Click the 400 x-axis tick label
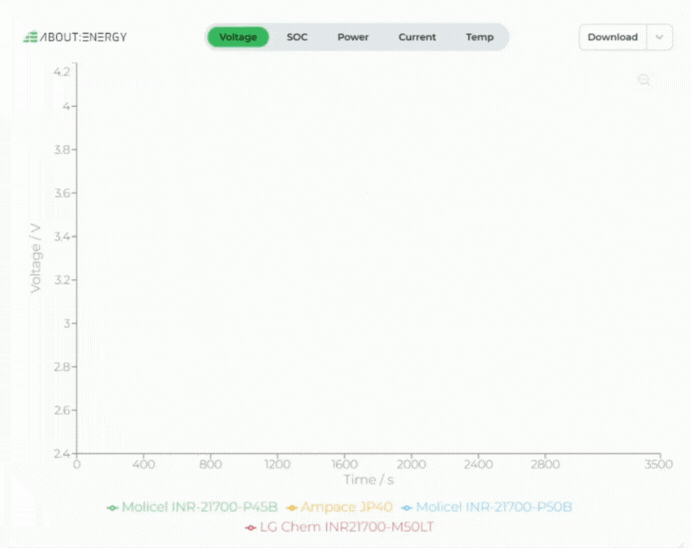The width and height of the screenshot is (692, 548). click(143, 464)
